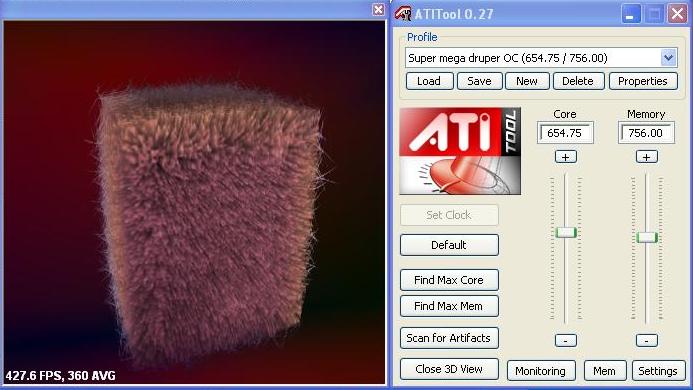The width and height of the screenshot is (693, 390).
Task: Close the 3D fur cube view window
Action: pyautogui.click(x=378, y=9)
